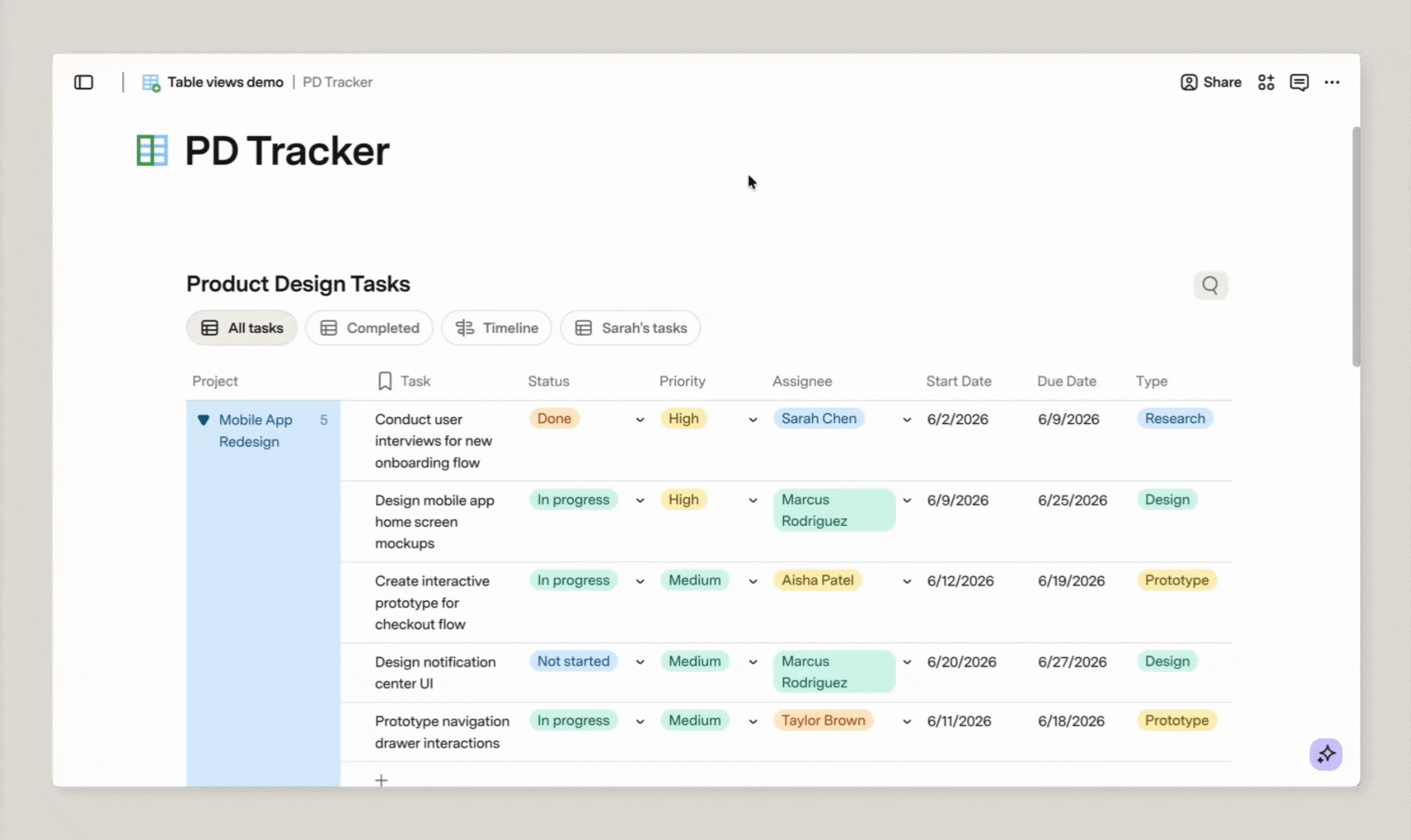The image size is (1411, 840).
Task: Click the Not started status tag
Action: coord(573,661)
